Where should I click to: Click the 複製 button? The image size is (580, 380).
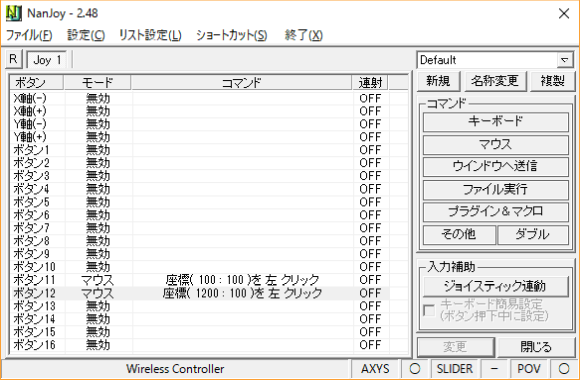[x=552, y=81]
